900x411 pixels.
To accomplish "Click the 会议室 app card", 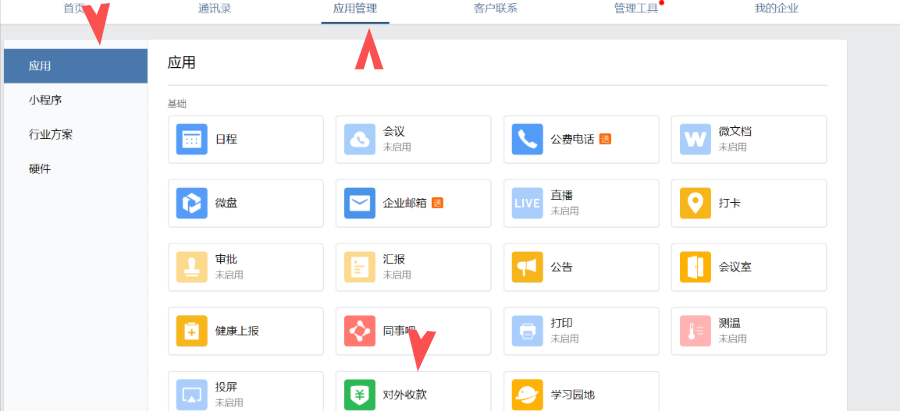I will (x=748, y=267).
